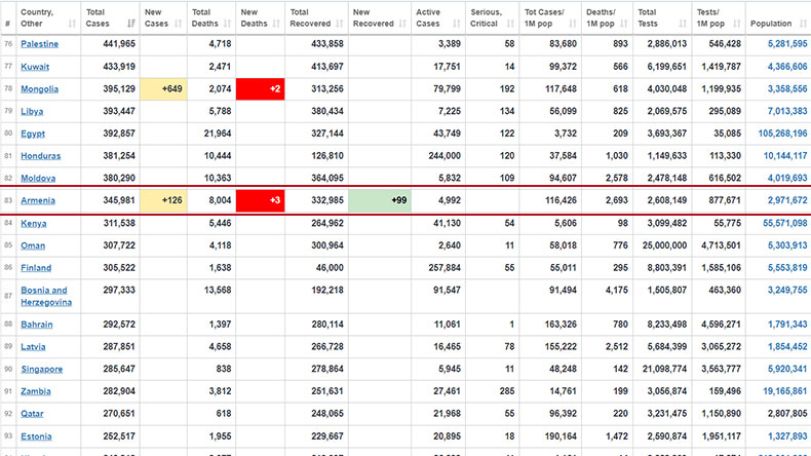Sort table by Total Recovered arrows

[340, 24]
